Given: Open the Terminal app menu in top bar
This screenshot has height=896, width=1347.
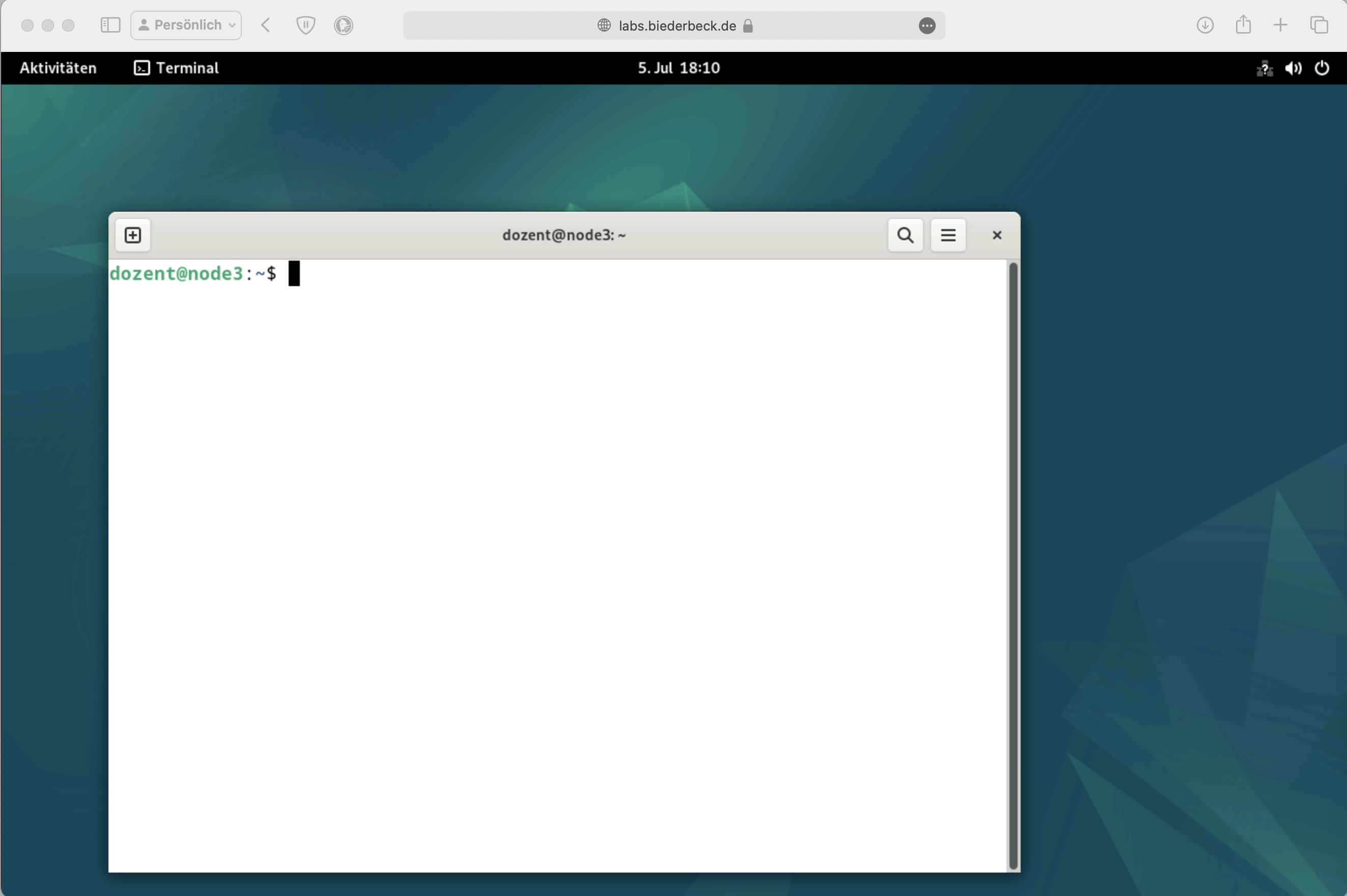Looking at the screenshot, I should (177, 68).
